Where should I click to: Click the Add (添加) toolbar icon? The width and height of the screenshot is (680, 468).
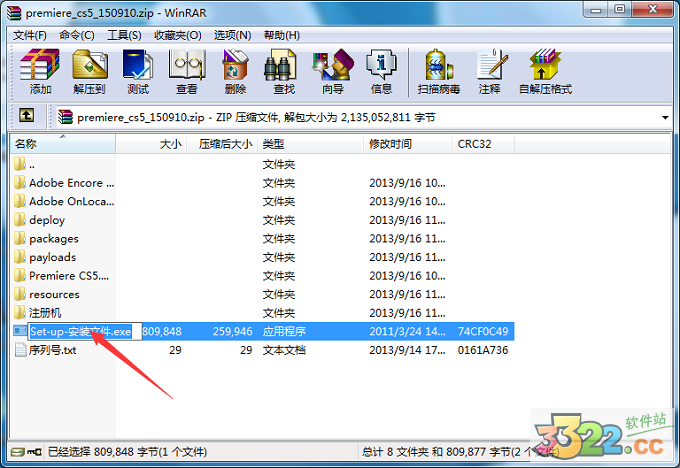40,65
